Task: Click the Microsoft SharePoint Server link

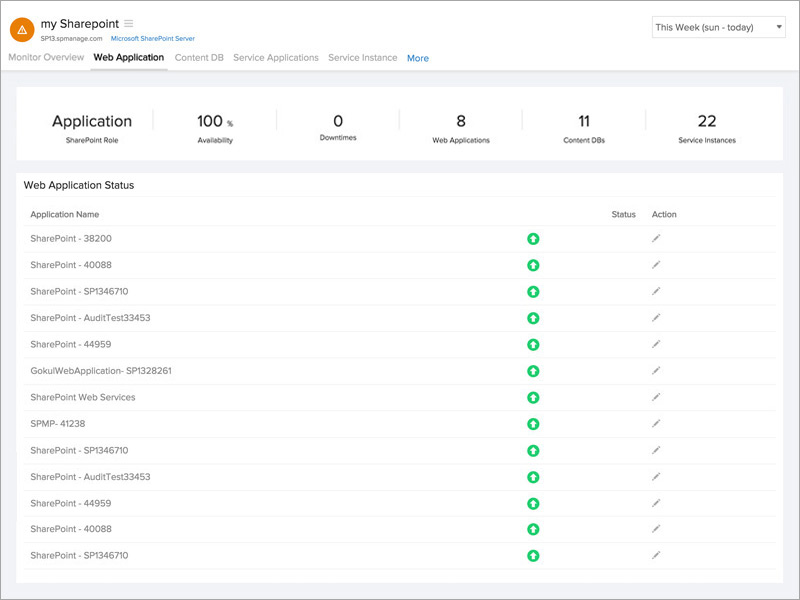Action: point(152,38)
